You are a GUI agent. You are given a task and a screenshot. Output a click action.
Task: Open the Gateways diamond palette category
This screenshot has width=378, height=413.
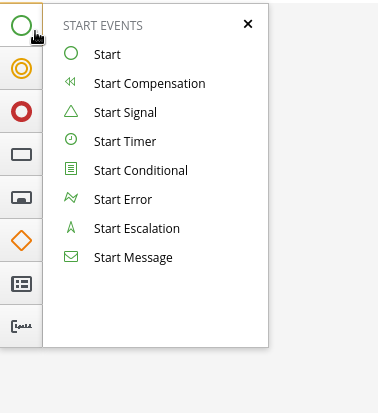tap(21, 240)
